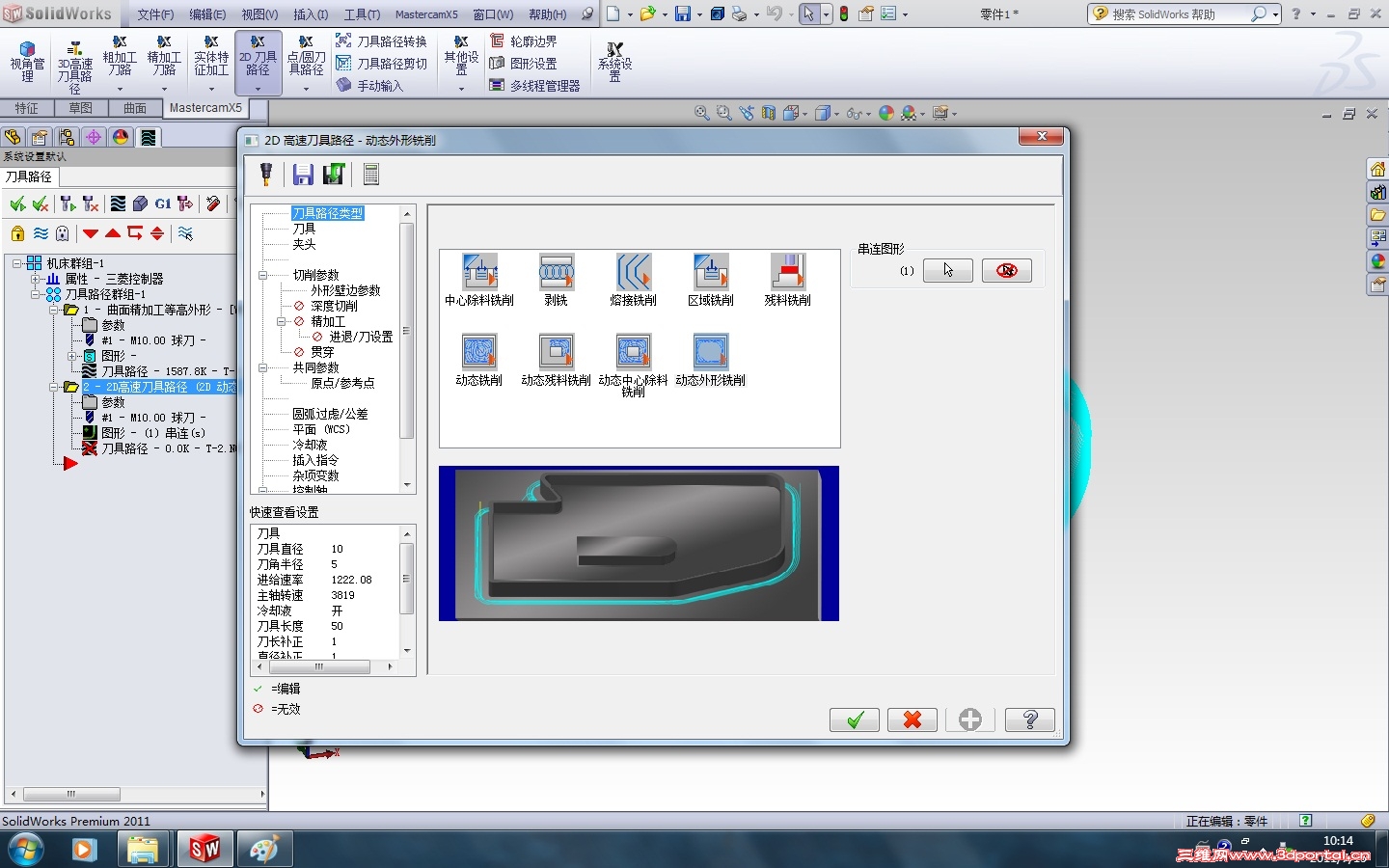This screenshot has width=1389, height=868.
Task: Click the 刀具路径转换 command
Action: pyautogui.click(x=381, y=41)
